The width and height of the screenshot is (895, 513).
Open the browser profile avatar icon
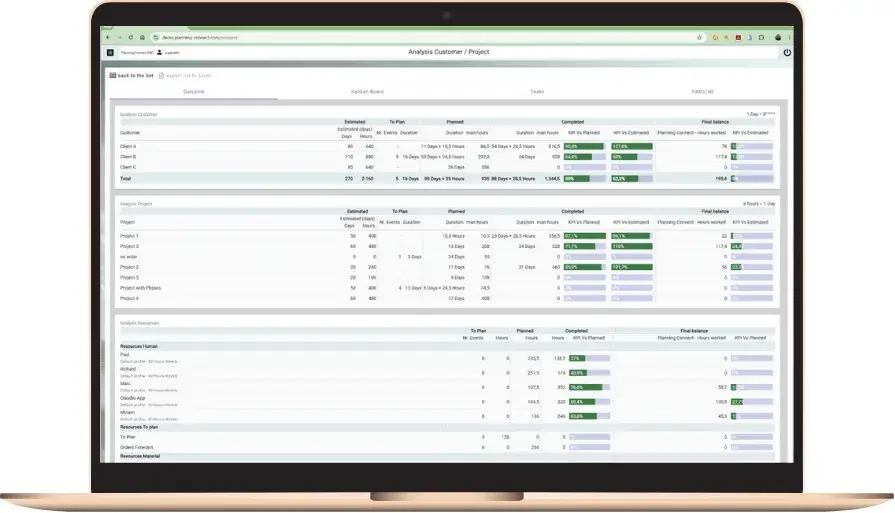pyautogui.click(x=778, y=38)
